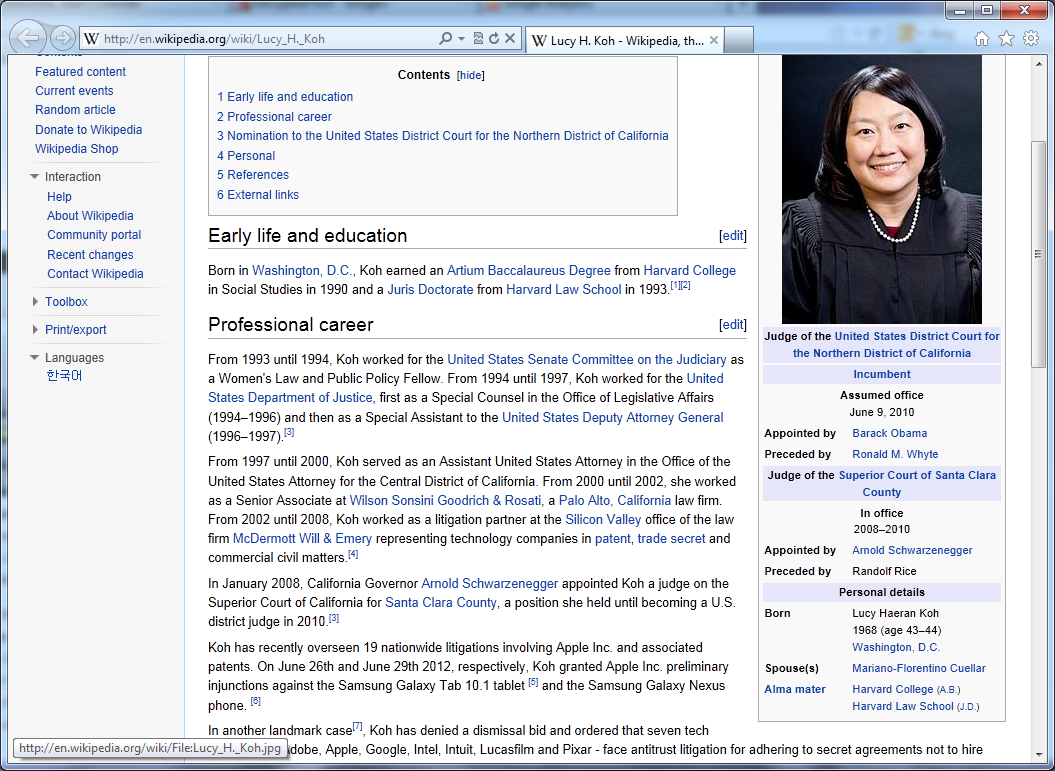Screen dimensions: 1055x771
Task: Follow the Palo Alto, California link
Action: coord(615,501)
